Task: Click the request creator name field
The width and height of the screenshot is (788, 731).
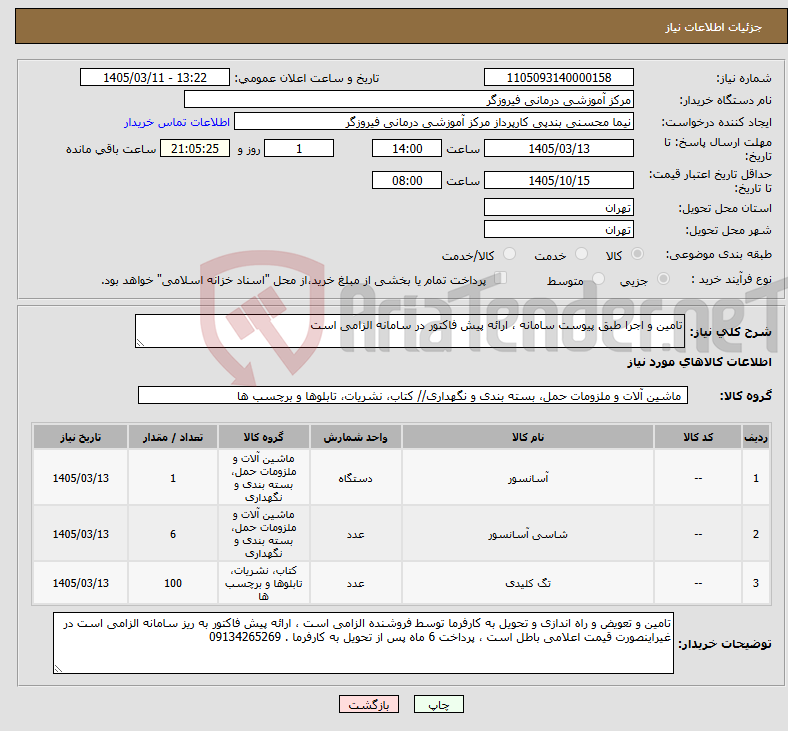Action: click(434, 122)
